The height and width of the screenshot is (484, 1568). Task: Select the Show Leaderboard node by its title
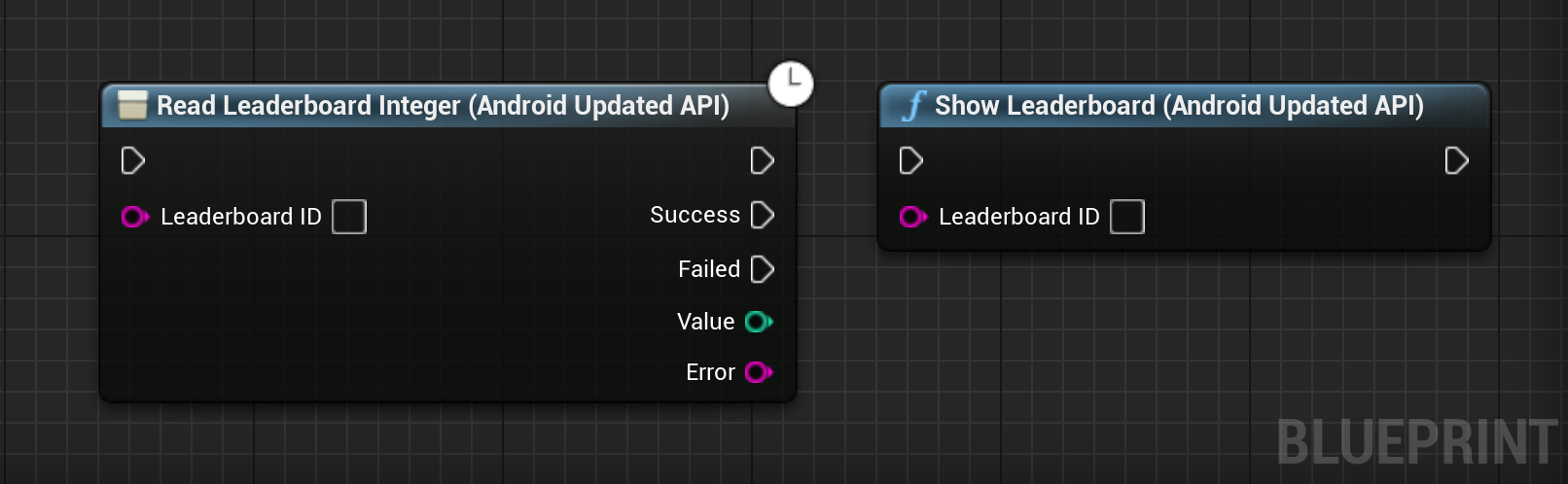(1179, 105)
